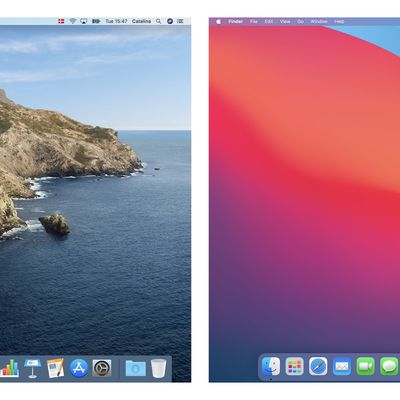Open Mail from the Big Sur dock
Viewport: 400px width, 400px height.
[x=342, y=366]
